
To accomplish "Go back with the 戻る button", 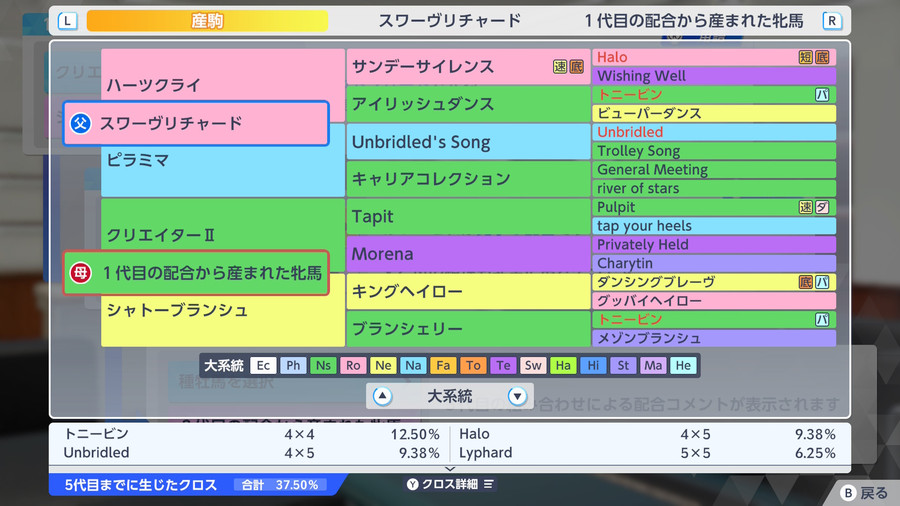I will (864, 493).
